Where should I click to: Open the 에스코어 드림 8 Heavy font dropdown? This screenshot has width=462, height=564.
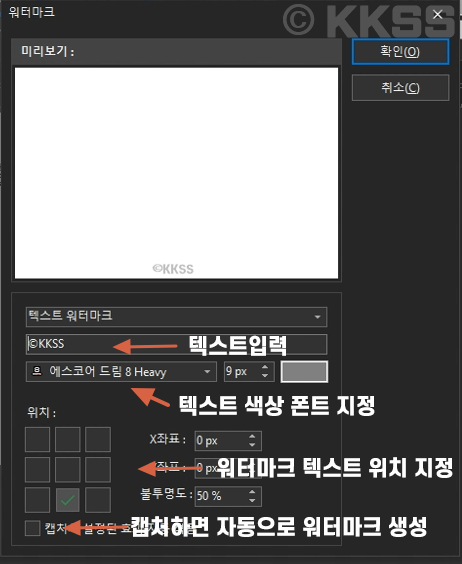pos(121,372)
